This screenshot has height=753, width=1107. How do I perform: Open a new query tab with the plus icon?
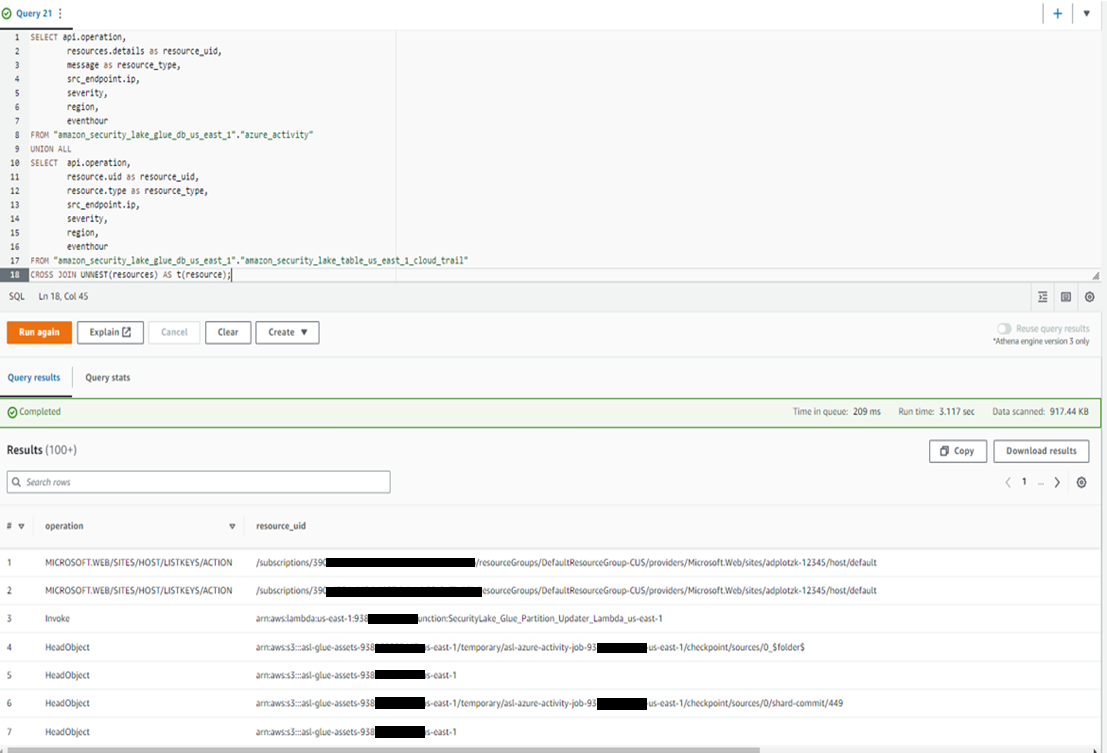click(x=1058, y=13)
